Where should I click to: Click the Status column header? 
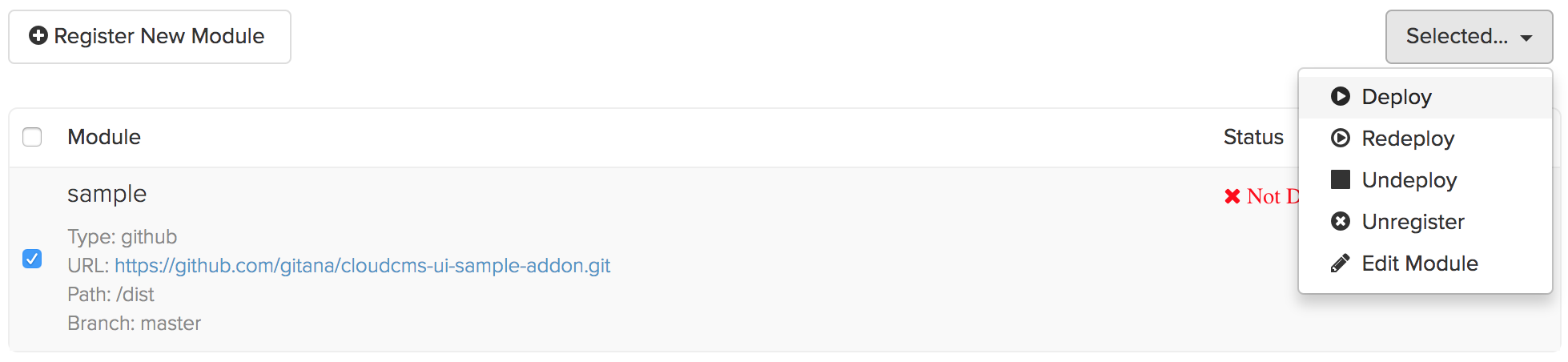coord(1253,137)
